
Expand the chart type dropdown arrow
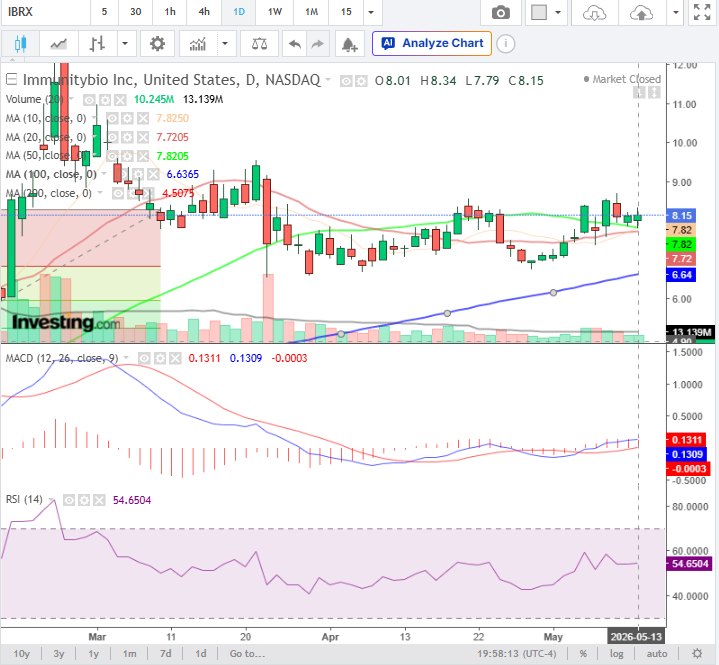tap(125, 44)
